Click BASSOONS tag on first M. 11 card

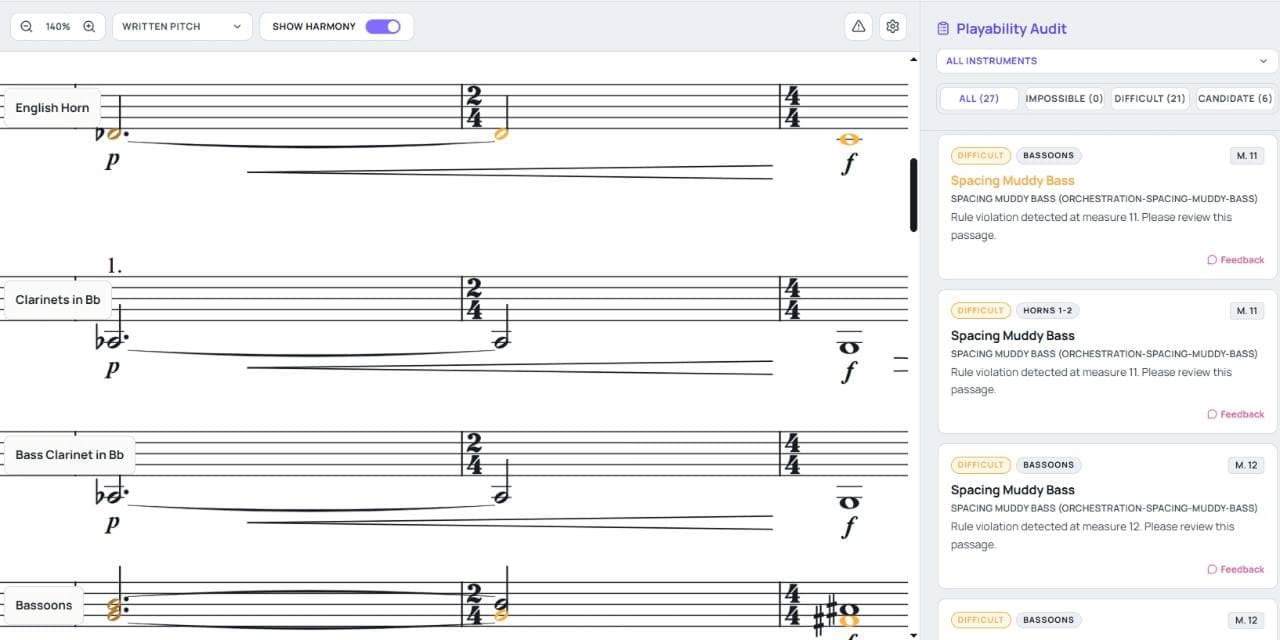[1048, 156]
